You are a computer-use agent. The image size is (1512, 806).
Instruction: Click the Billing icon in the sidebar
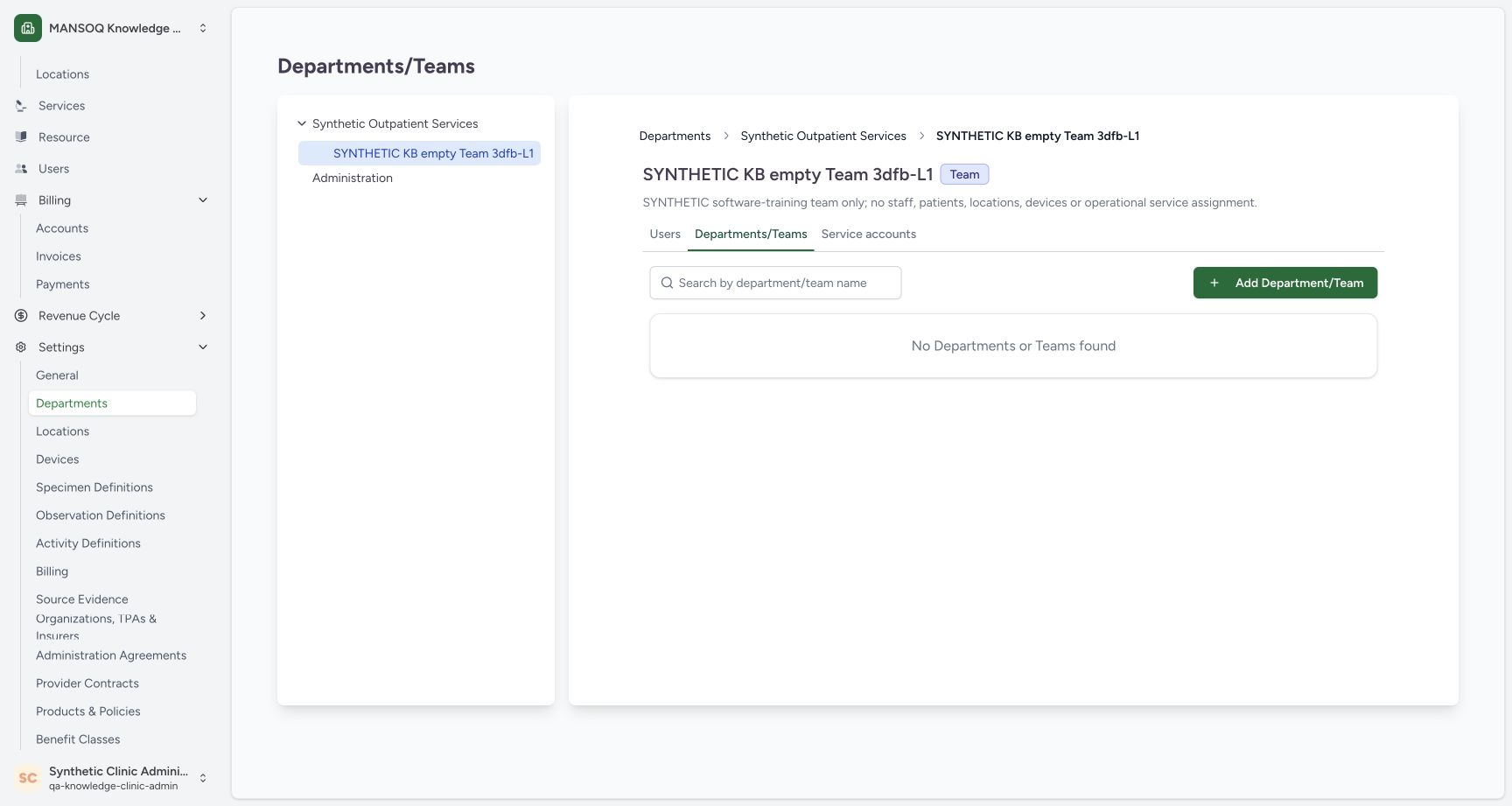point(21,200)
